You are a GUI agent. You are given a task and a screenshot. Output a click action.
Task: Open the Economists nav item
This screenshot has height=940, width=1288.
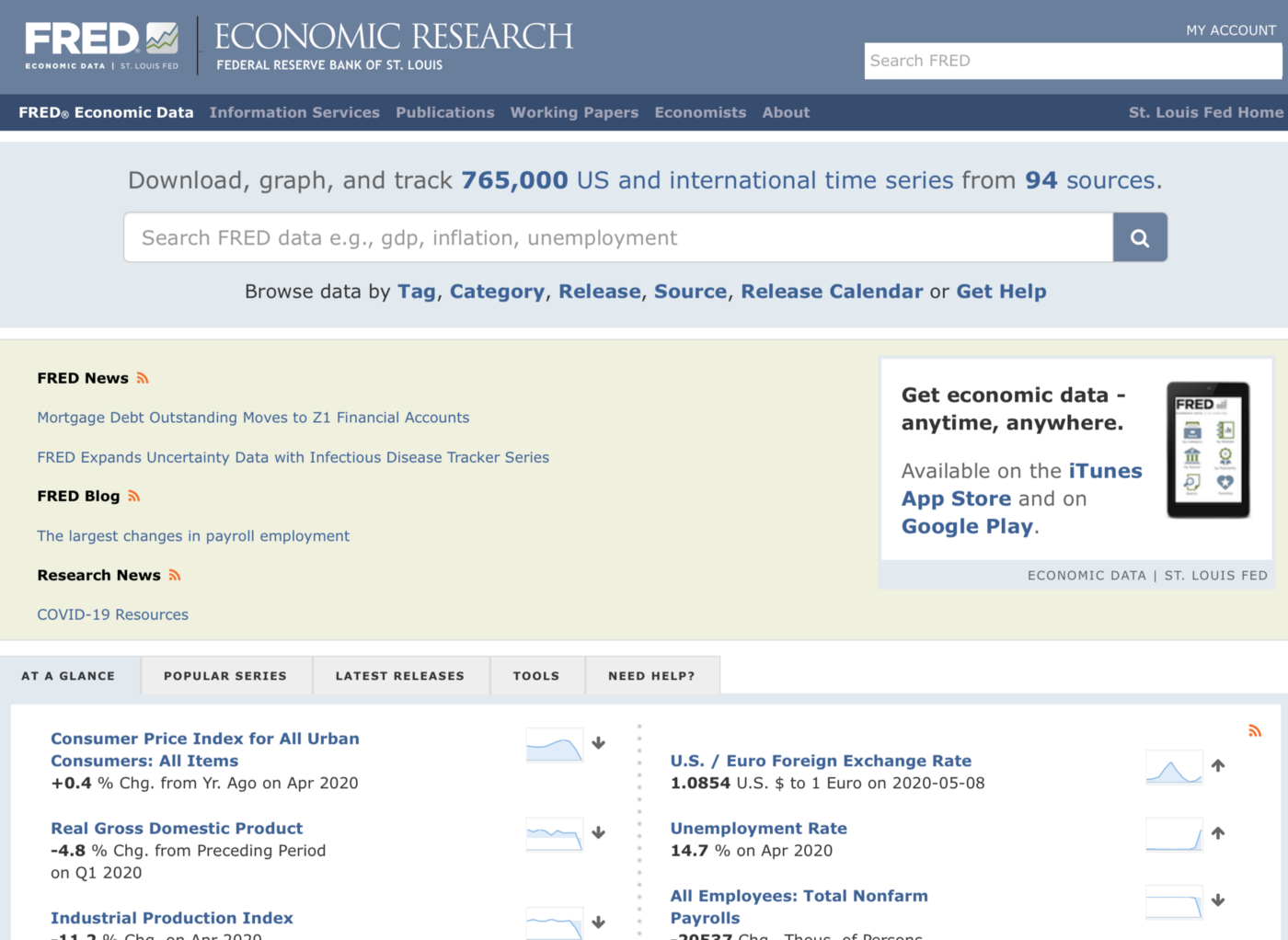coord(700,112)
